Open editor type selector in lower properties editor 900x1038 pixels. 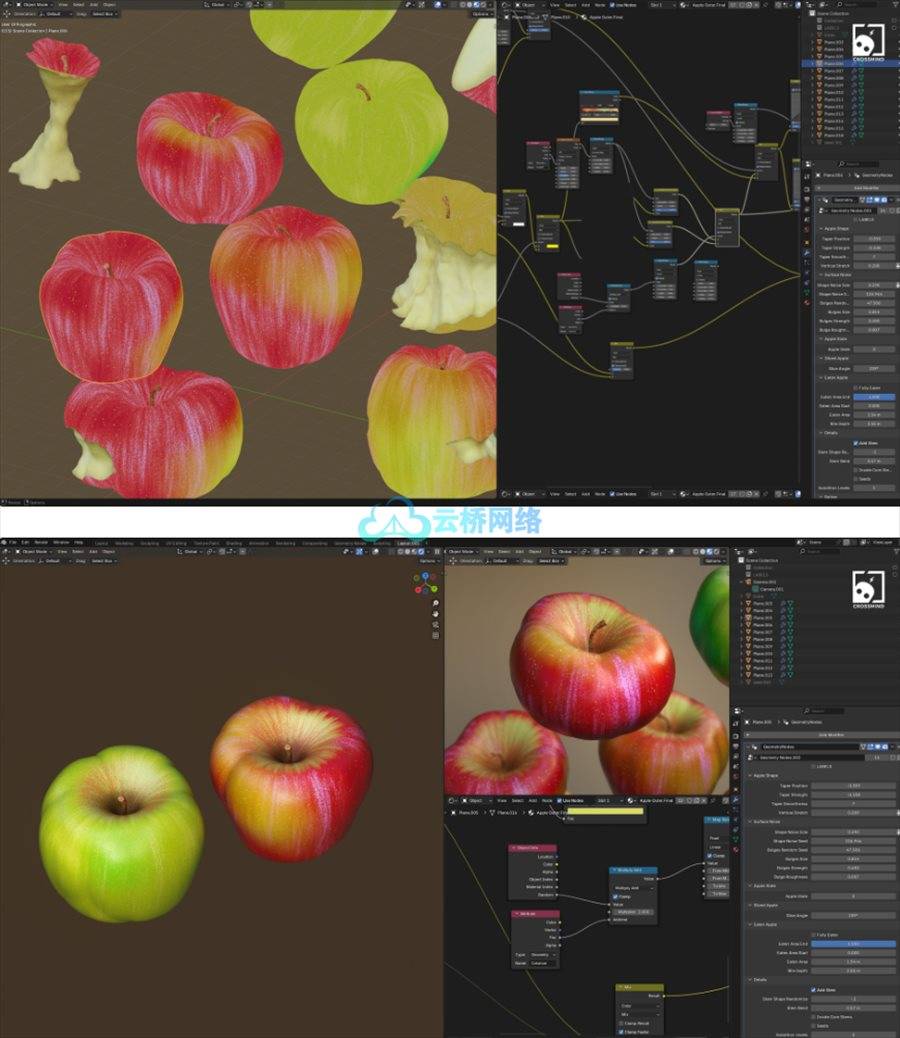coord(737,711)
